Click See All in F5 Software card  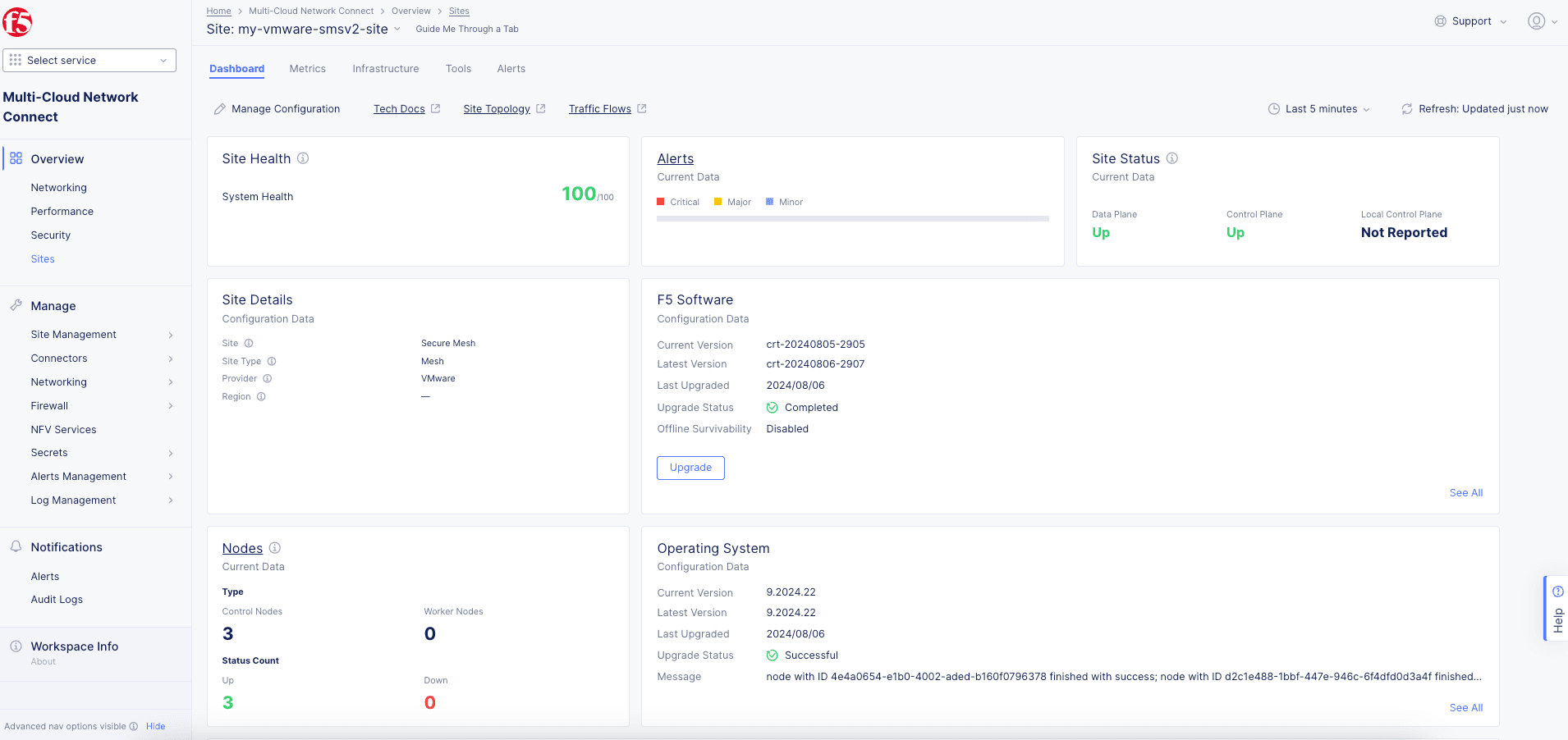[x=1466, y=493]
